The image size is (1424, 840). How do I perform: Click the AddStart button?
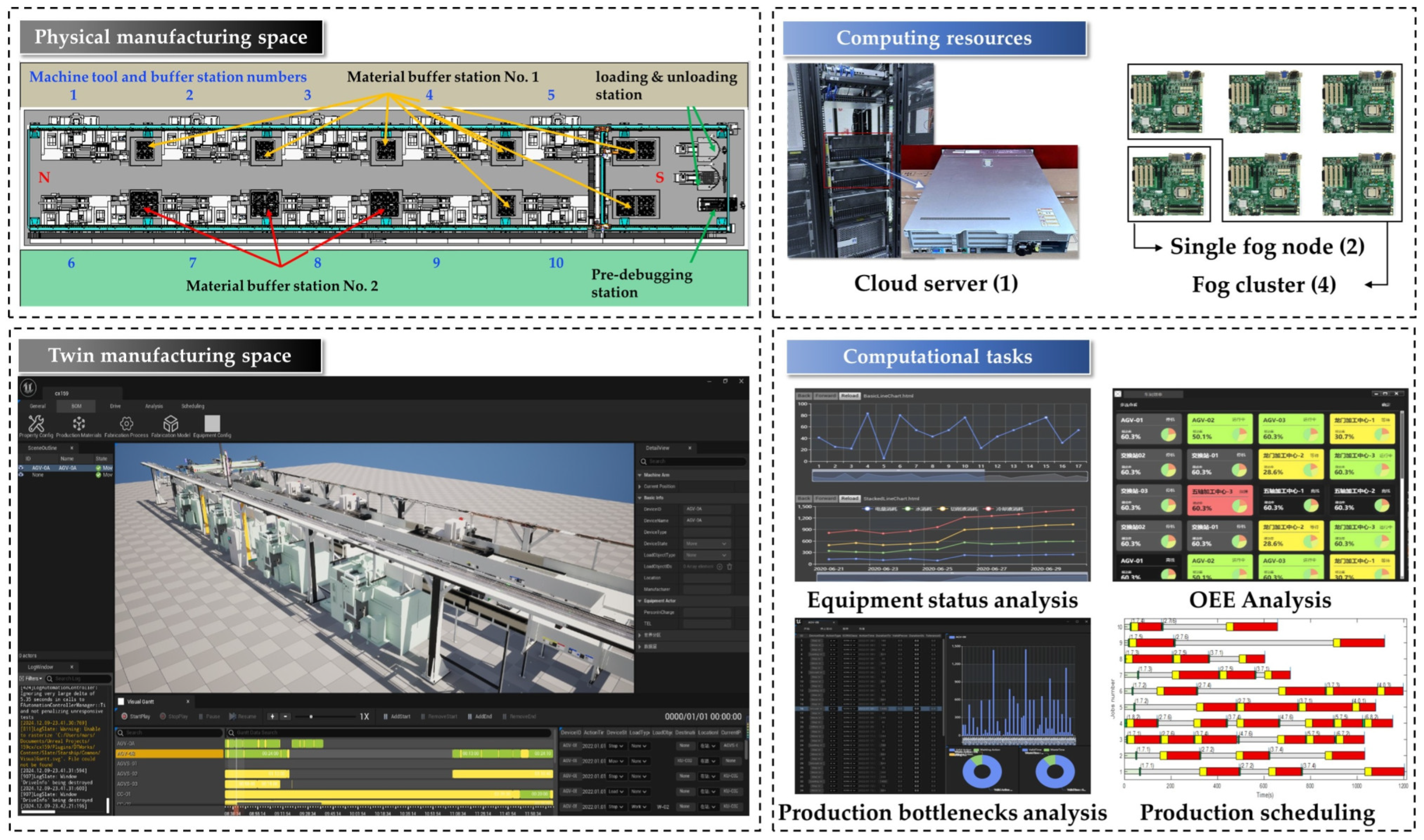point(397,717)
